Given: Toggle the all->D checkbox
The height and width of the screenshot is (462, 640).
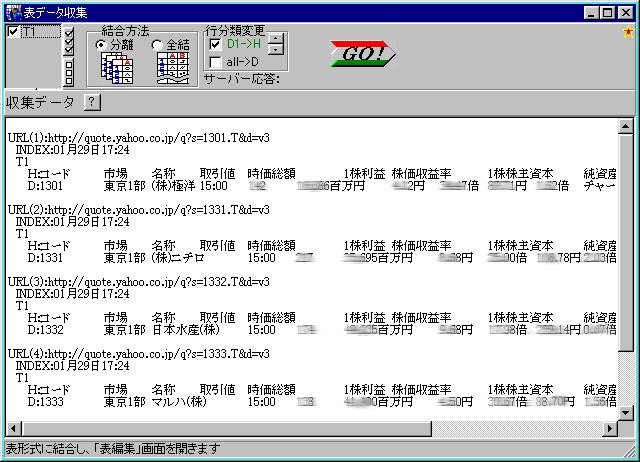Looking at the screenshot, I should (x=215, y=62).
